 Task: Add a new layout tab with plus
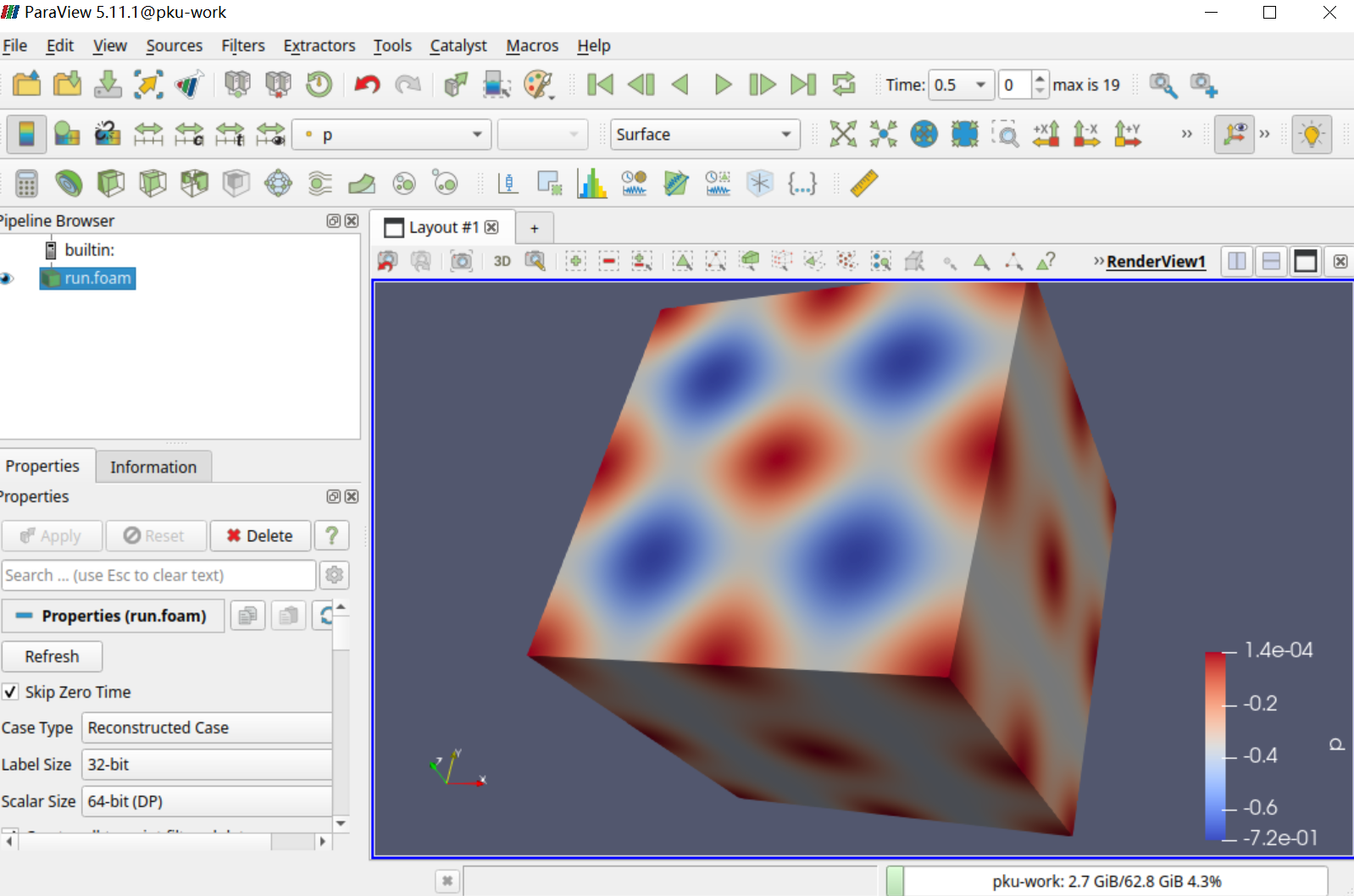point(535,228)
